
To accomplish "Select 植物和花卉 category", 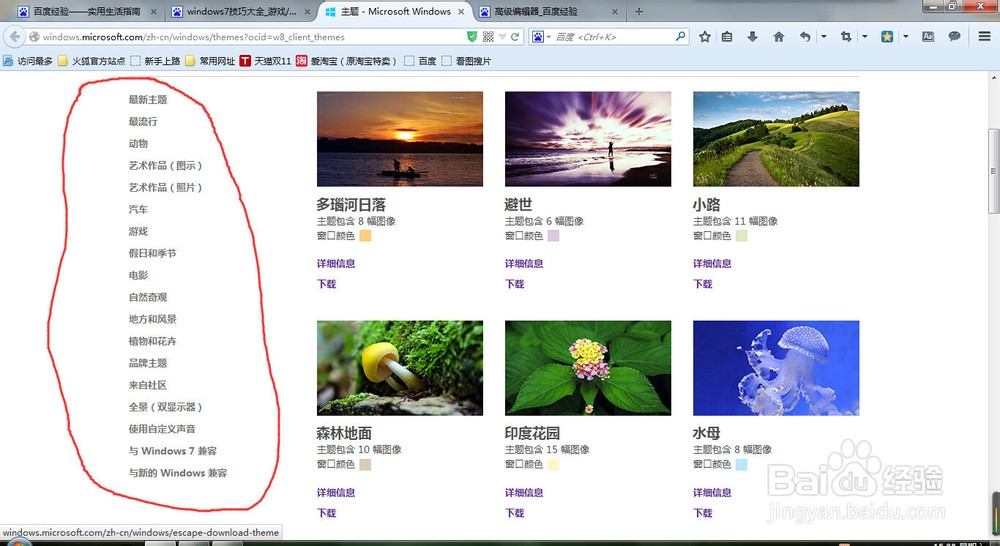I will click(x=152, y=341).
